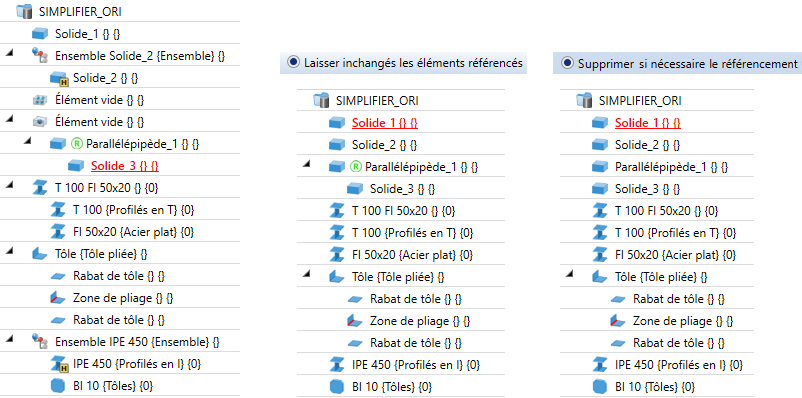Open red Solide_1 link in right tree
This screenshot has width=802, height=398.
click(x=648, y=123)
